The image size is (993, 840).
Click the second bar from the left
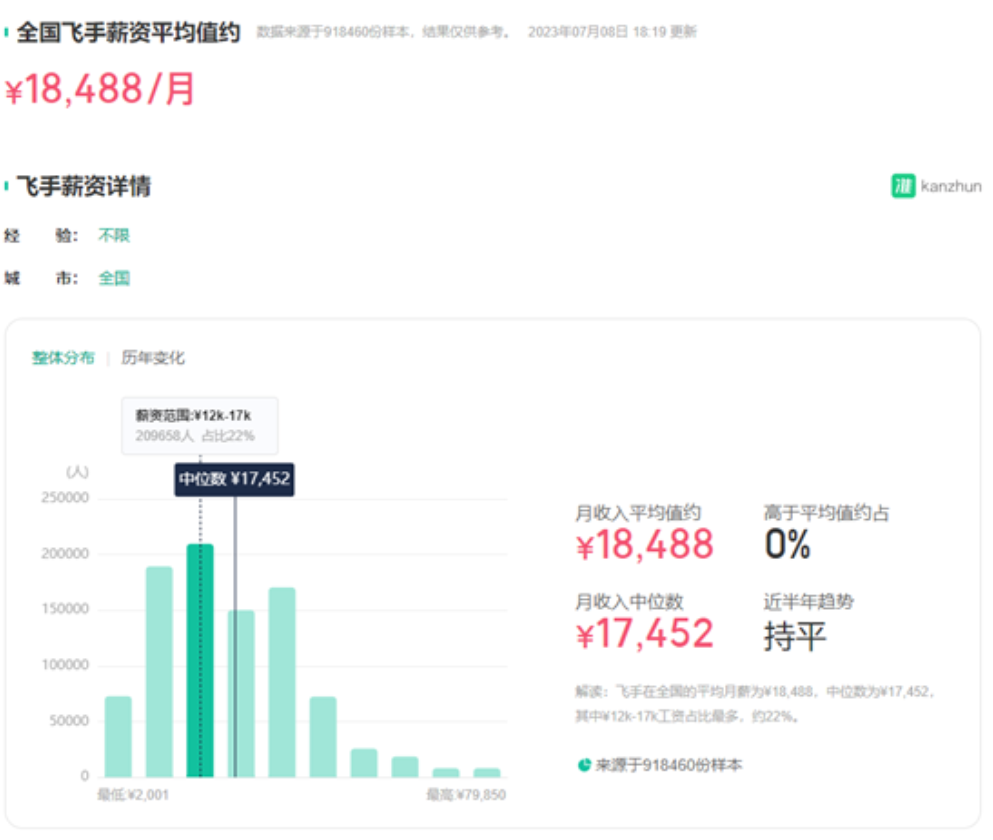[159, 671]
